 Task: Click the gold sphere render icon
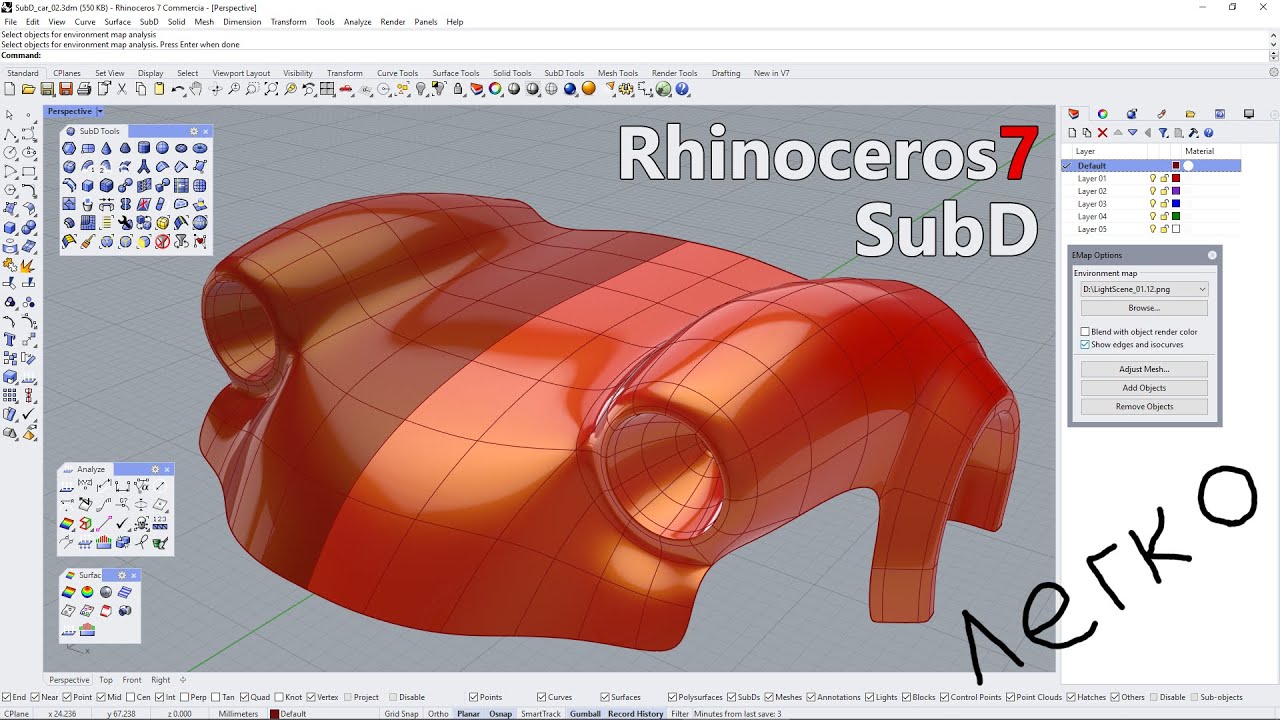coord(589,89)
